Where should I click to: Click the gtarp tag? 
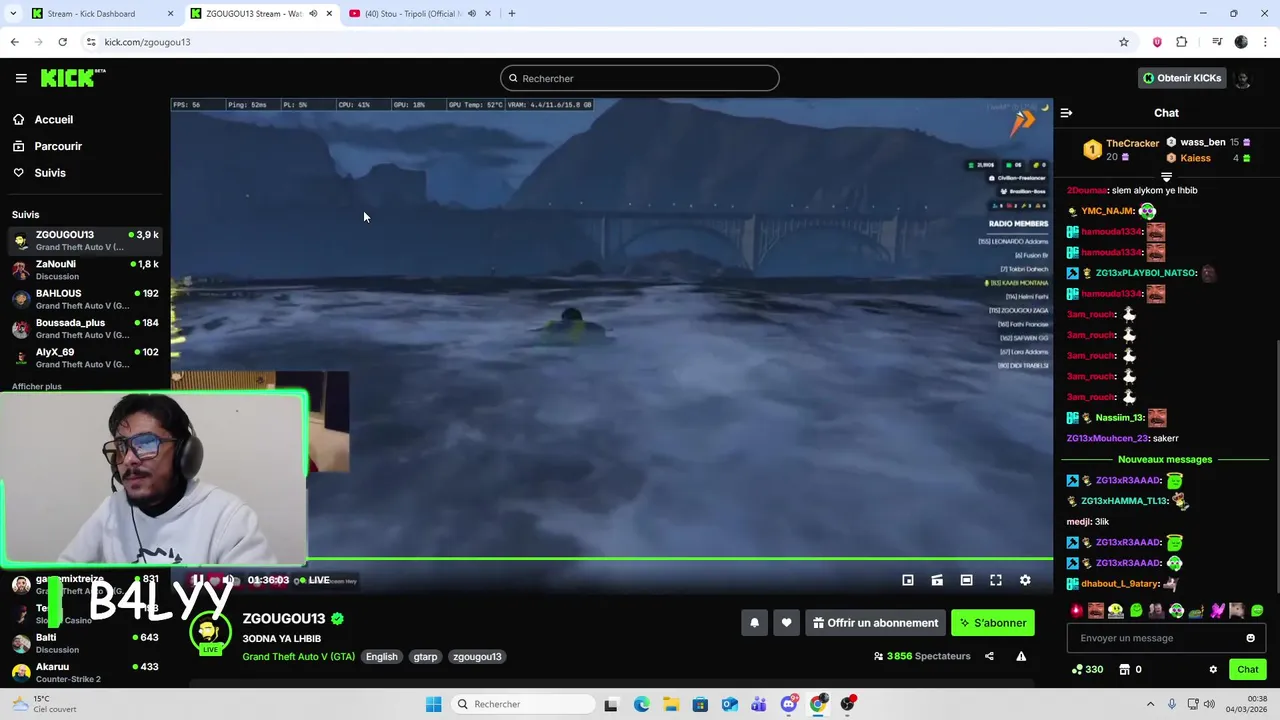click(425, 657)
